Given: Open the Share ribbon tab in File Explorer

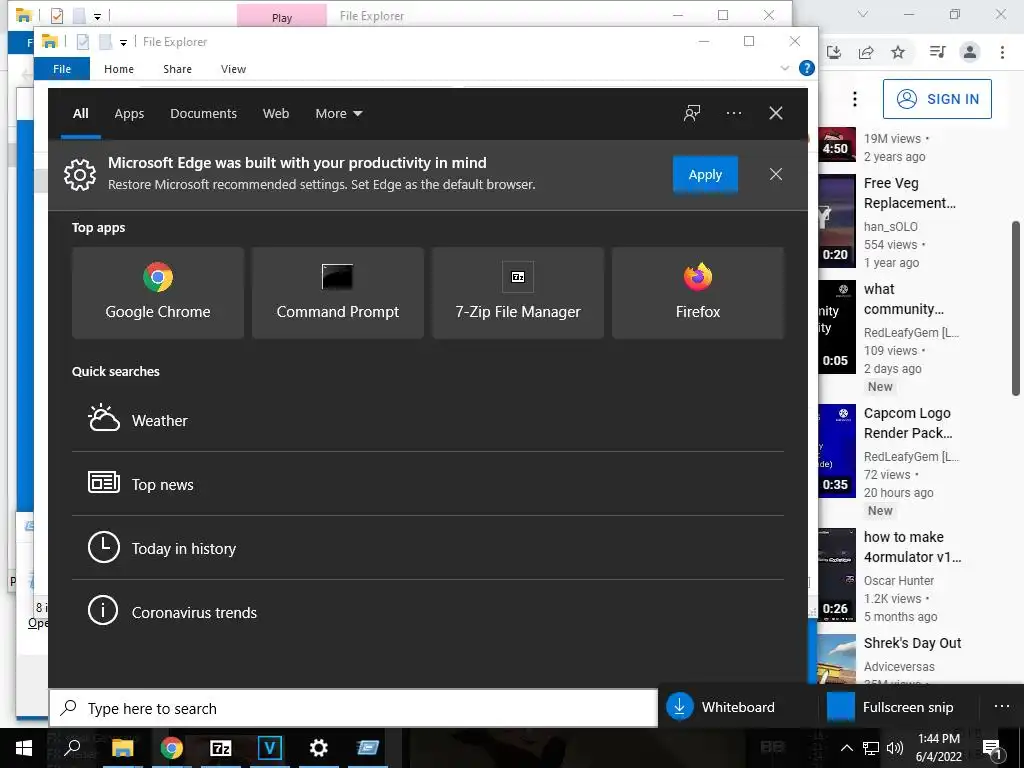Looking at the screenshot, I should [177, 69].
